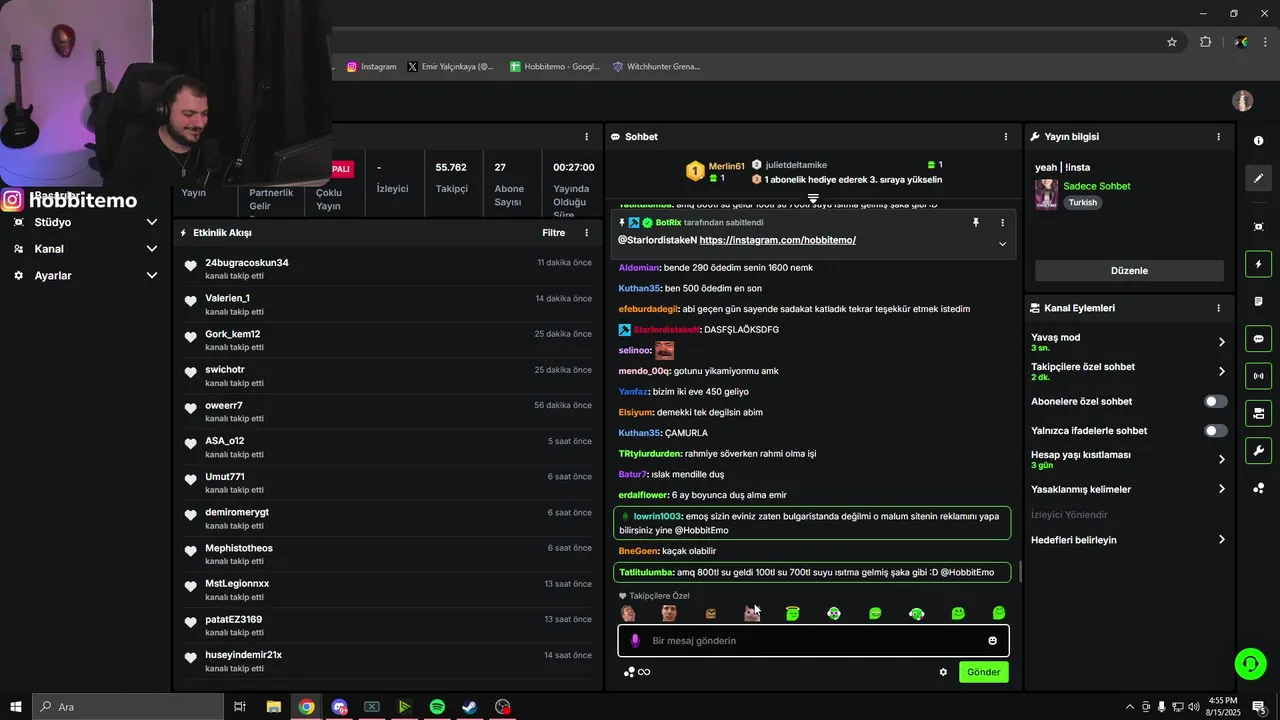Open Windows Start menu
Screen dimensions: 1280x720
[16, 707]
